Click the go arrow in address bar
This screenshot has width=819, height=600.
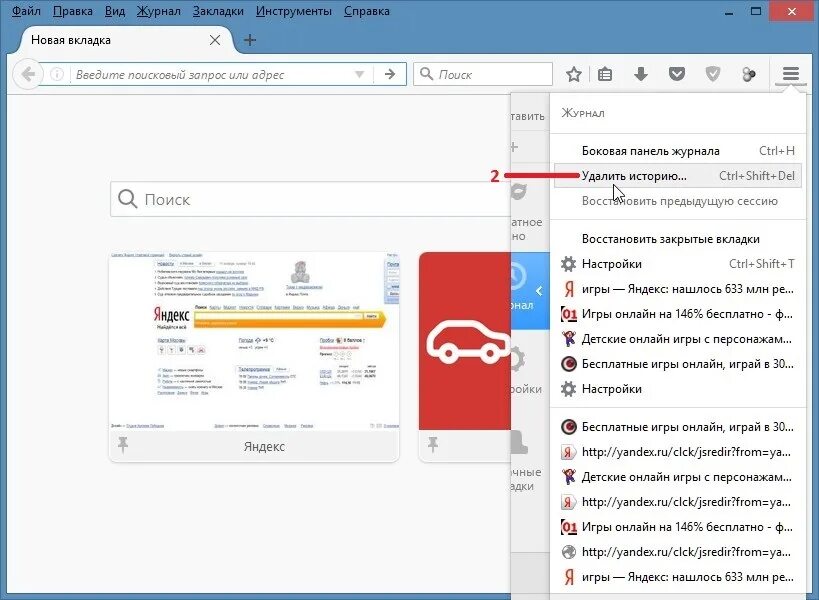click(390, 74)
